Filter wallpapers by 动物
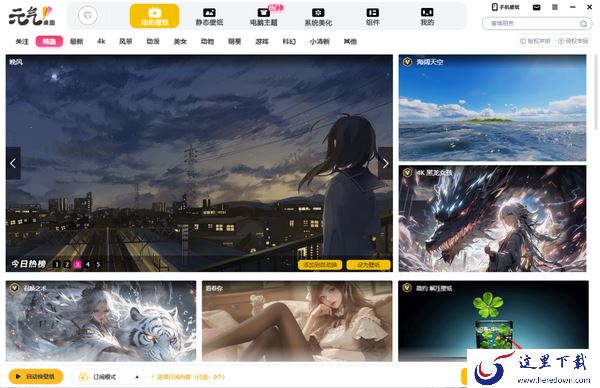Screen dimensions: 600x388 pyautogui.click(x=207, y=41)
